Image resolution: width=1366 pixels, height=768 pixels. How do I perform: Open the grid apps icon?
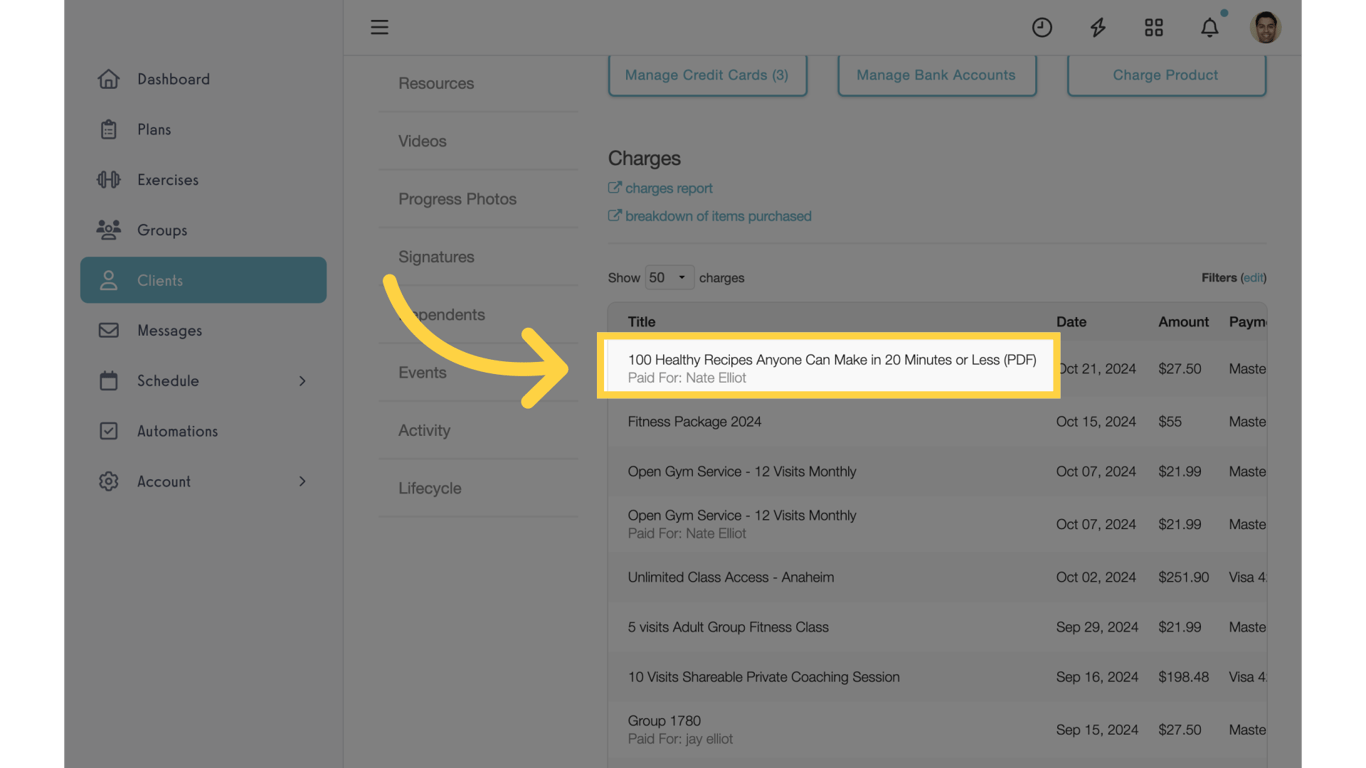[x=1154, y=27]
